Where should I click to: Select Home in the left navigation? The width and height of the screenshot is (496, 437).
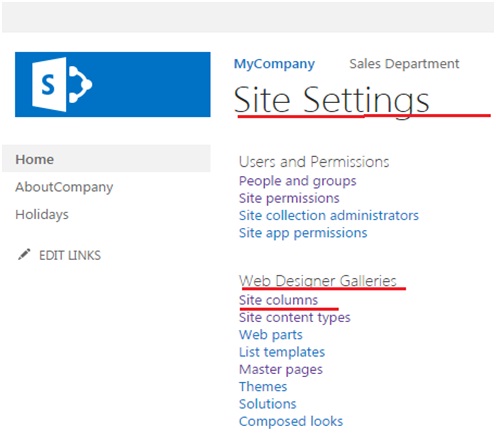tap(35, 159)
